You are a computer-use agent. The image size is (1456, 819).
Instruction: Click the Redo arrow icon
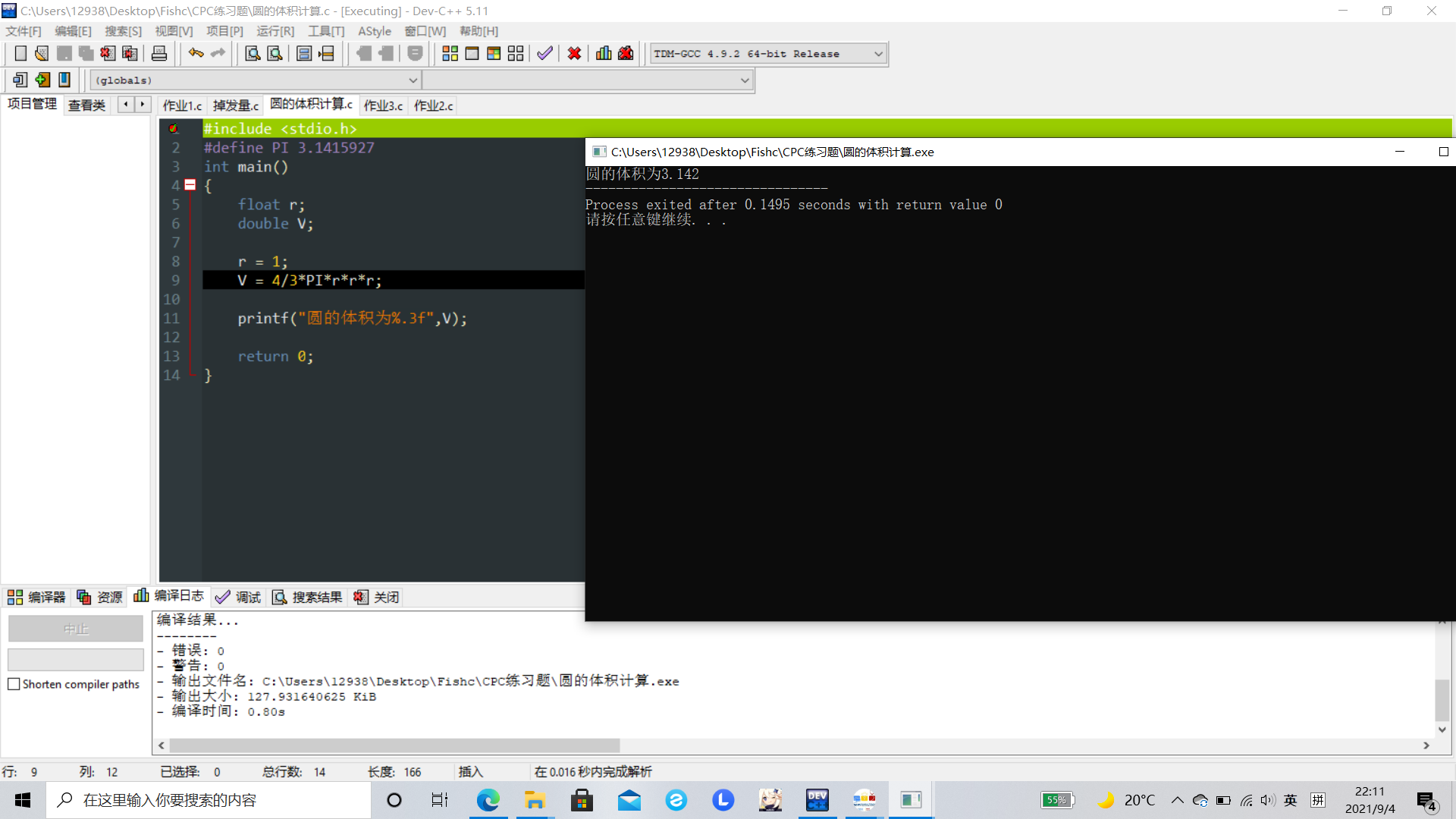tap(218, 54)
